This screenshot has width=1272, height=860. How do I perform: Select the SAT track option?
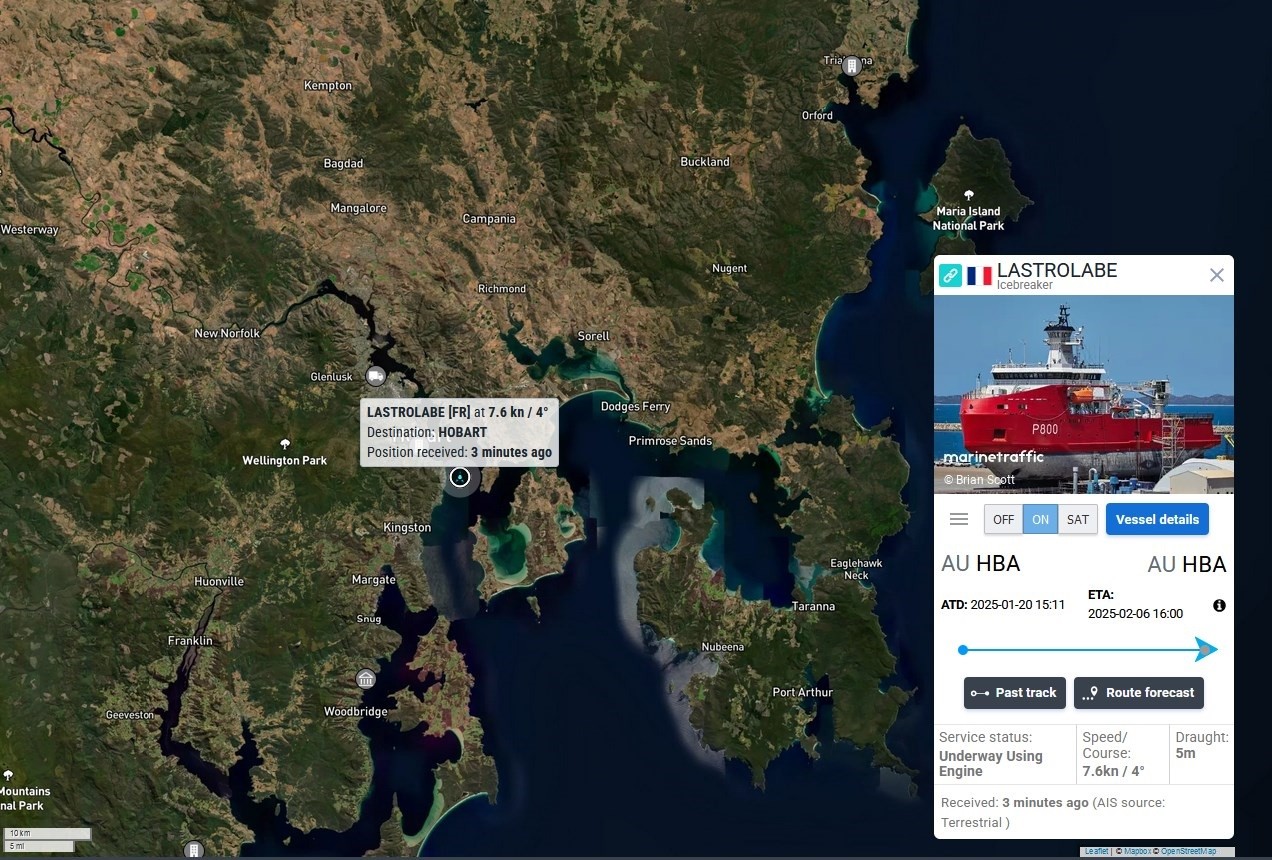1078,519
